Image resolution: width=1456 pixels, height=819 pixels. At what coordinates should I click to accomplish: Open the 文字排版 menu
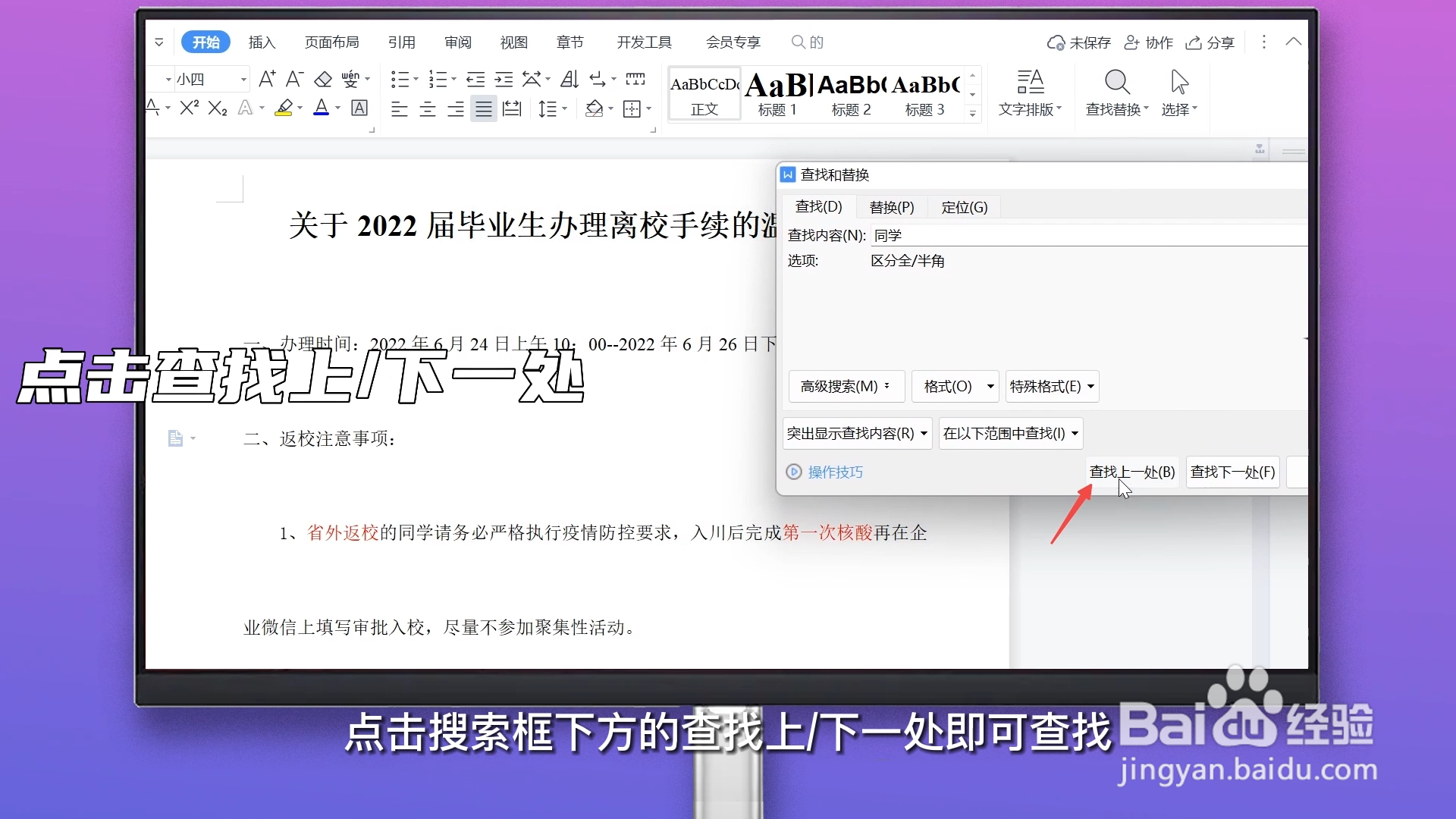(1030, 94)
